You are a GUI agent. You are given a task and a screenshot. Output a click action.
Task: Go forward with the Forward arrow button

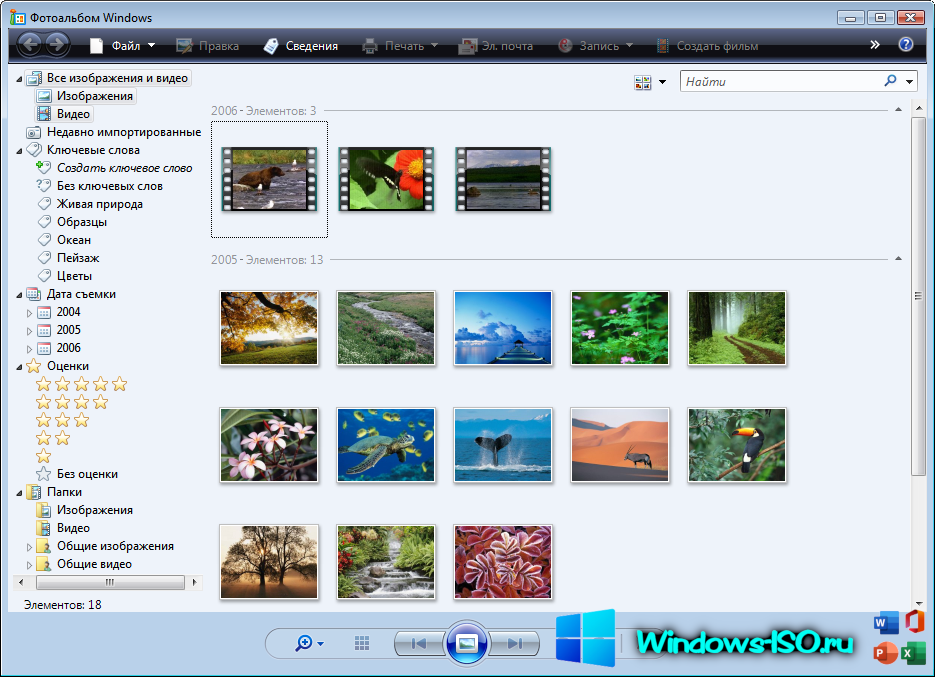pyautogui.click(x=57, y=45)
